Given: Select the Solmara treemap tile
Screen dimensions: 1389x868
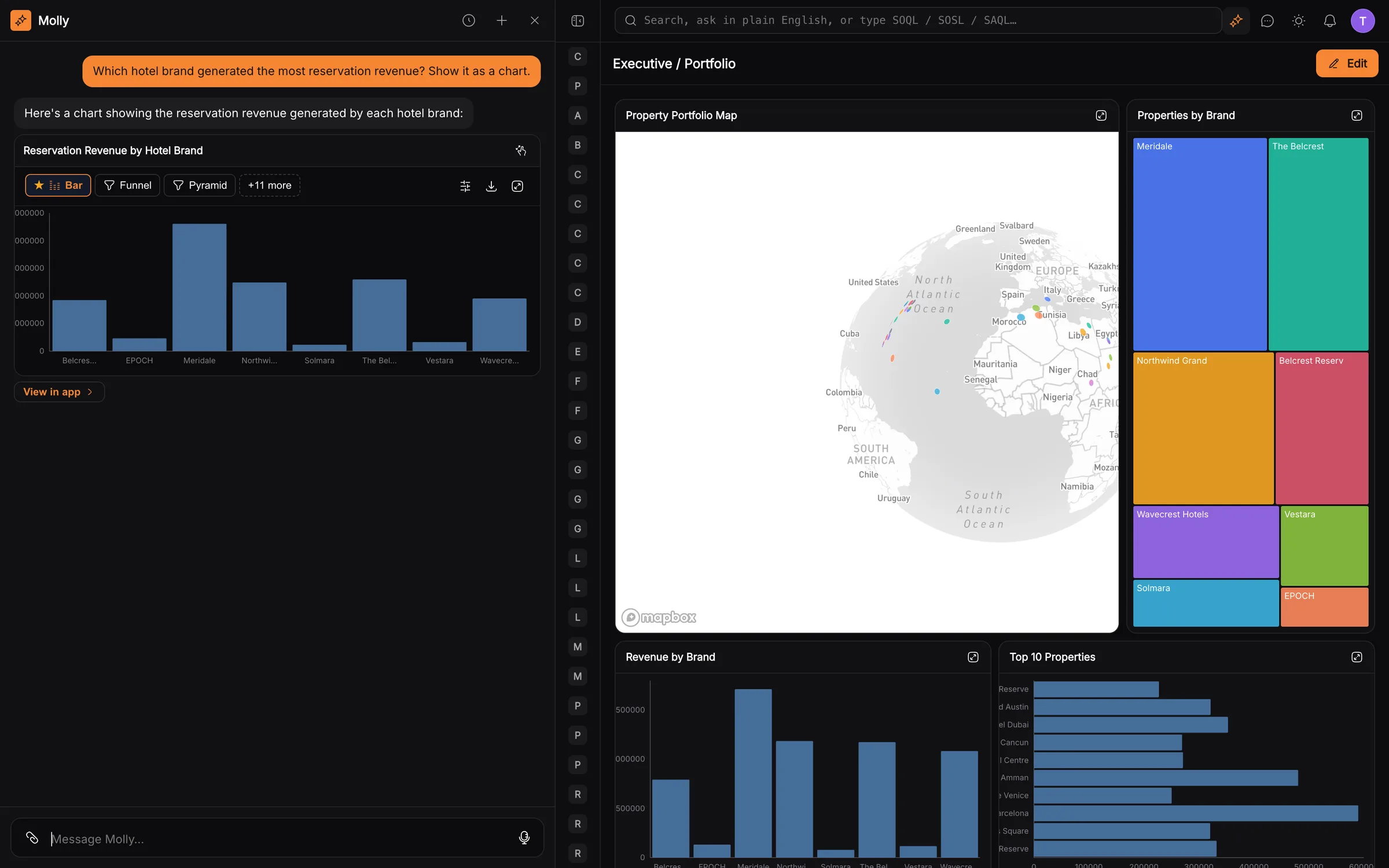Looking at the screenshot, I should (1206, 603).
